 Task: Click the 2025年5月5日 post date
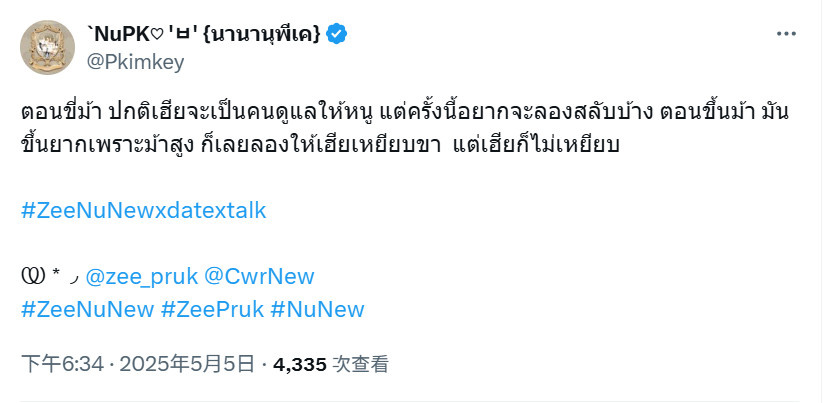(187, 364)
